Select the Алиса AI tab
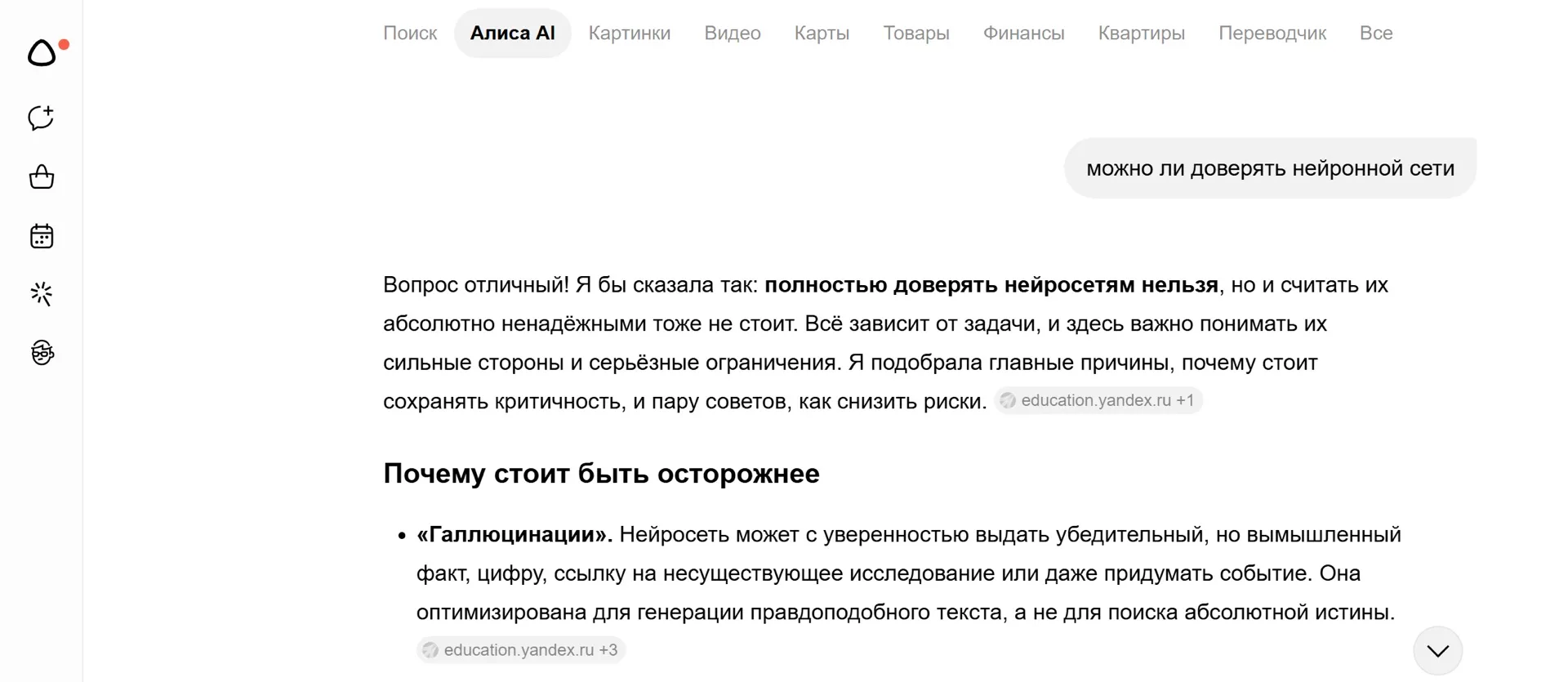This screenshot has width=1568, height=682. pyautogui.click(x=512, y=33)
